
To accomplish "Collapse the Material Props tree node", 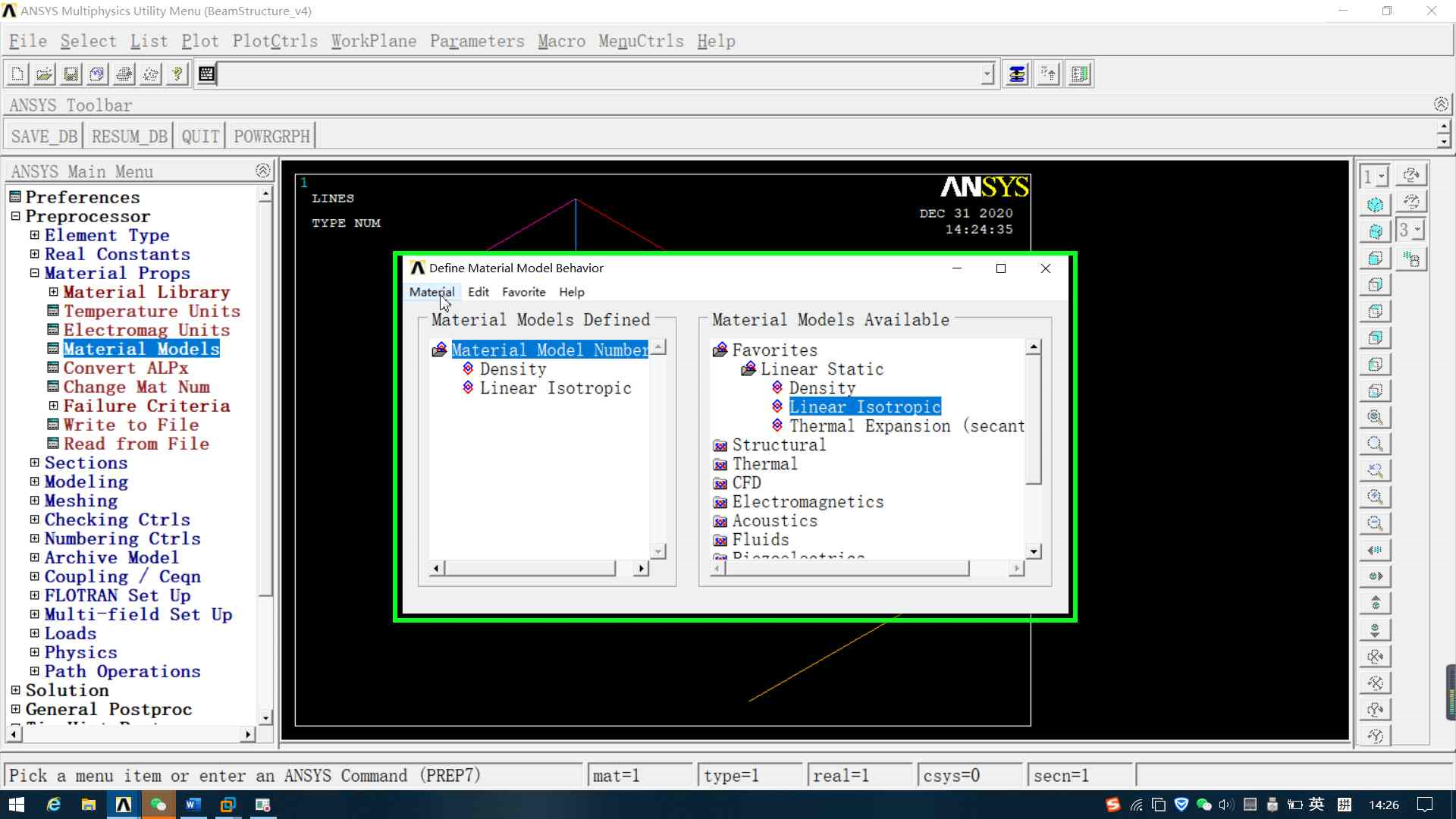I will click(x=34, y=273).
